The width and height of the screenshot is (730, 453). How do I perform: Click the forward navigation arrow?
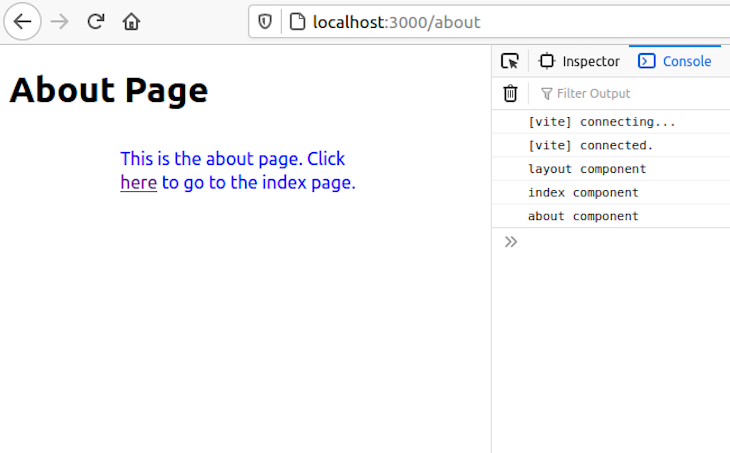(60, 22)
